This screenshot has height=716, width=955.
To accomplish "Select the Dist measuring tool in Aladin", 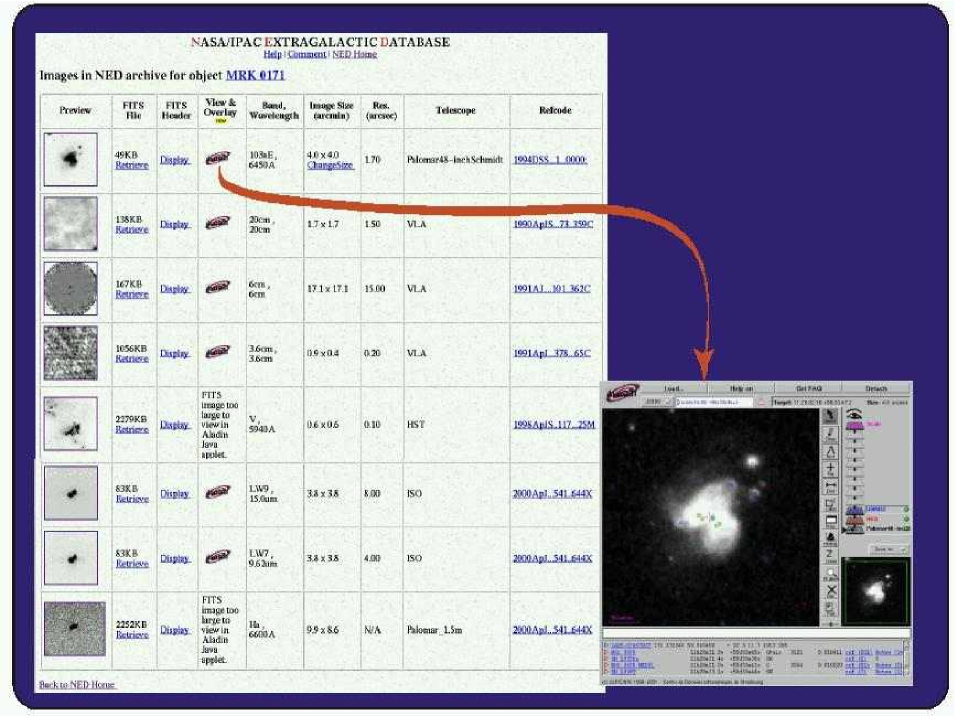I will [831, 486].
